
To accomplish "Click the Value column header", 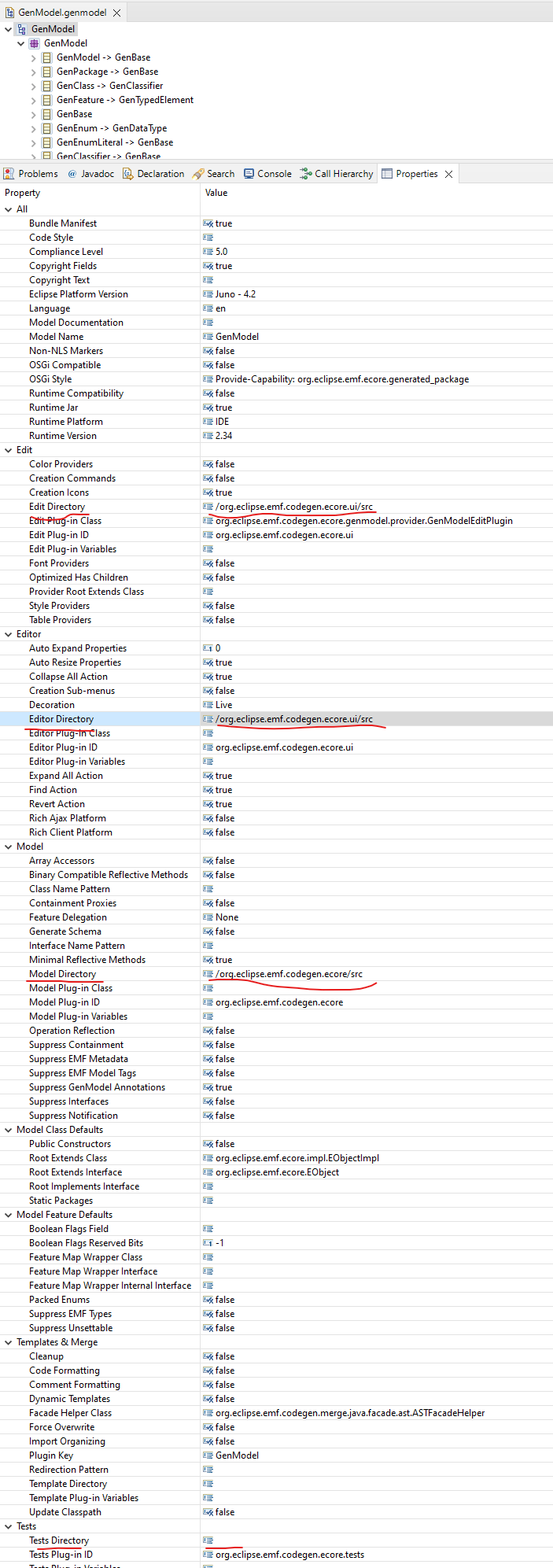I will click(x=377, y=193).
